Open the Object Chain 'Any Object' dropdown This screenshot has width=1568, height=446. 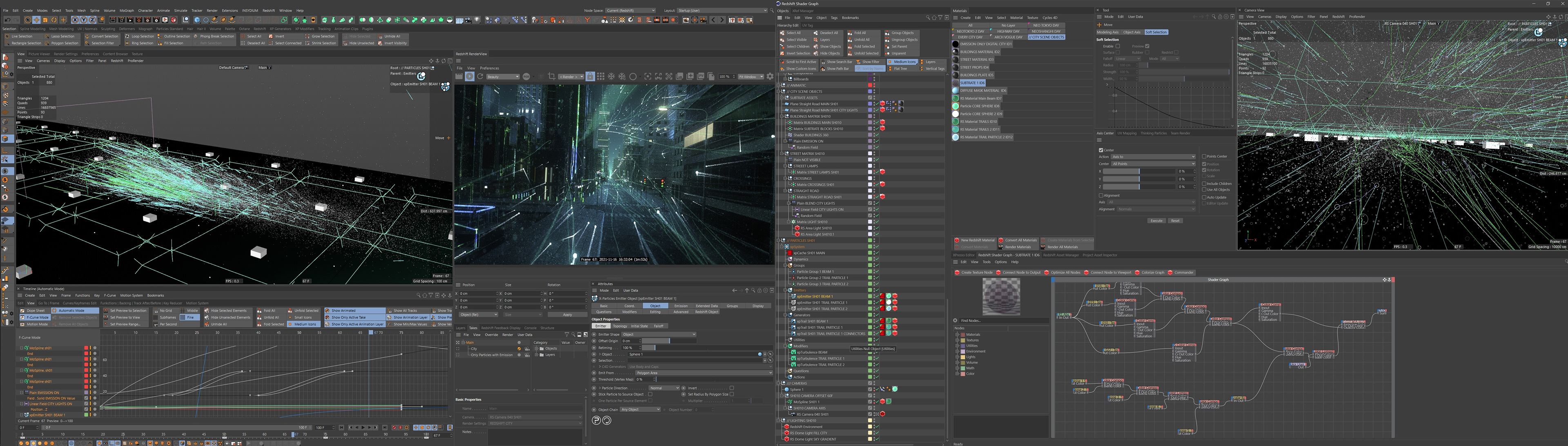(640, 410)
